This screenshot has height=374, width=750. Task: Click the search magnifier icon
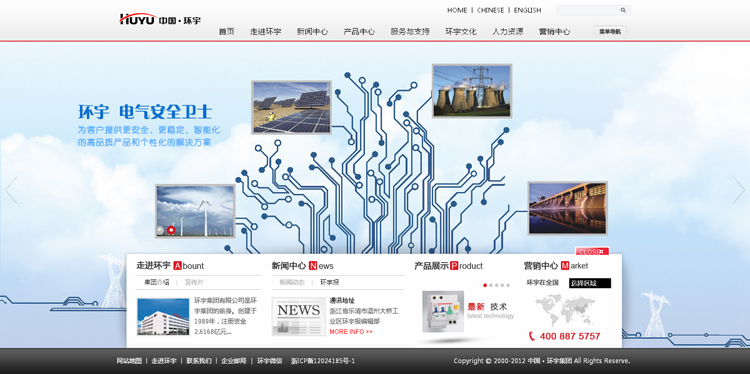[x=623, y=10]
